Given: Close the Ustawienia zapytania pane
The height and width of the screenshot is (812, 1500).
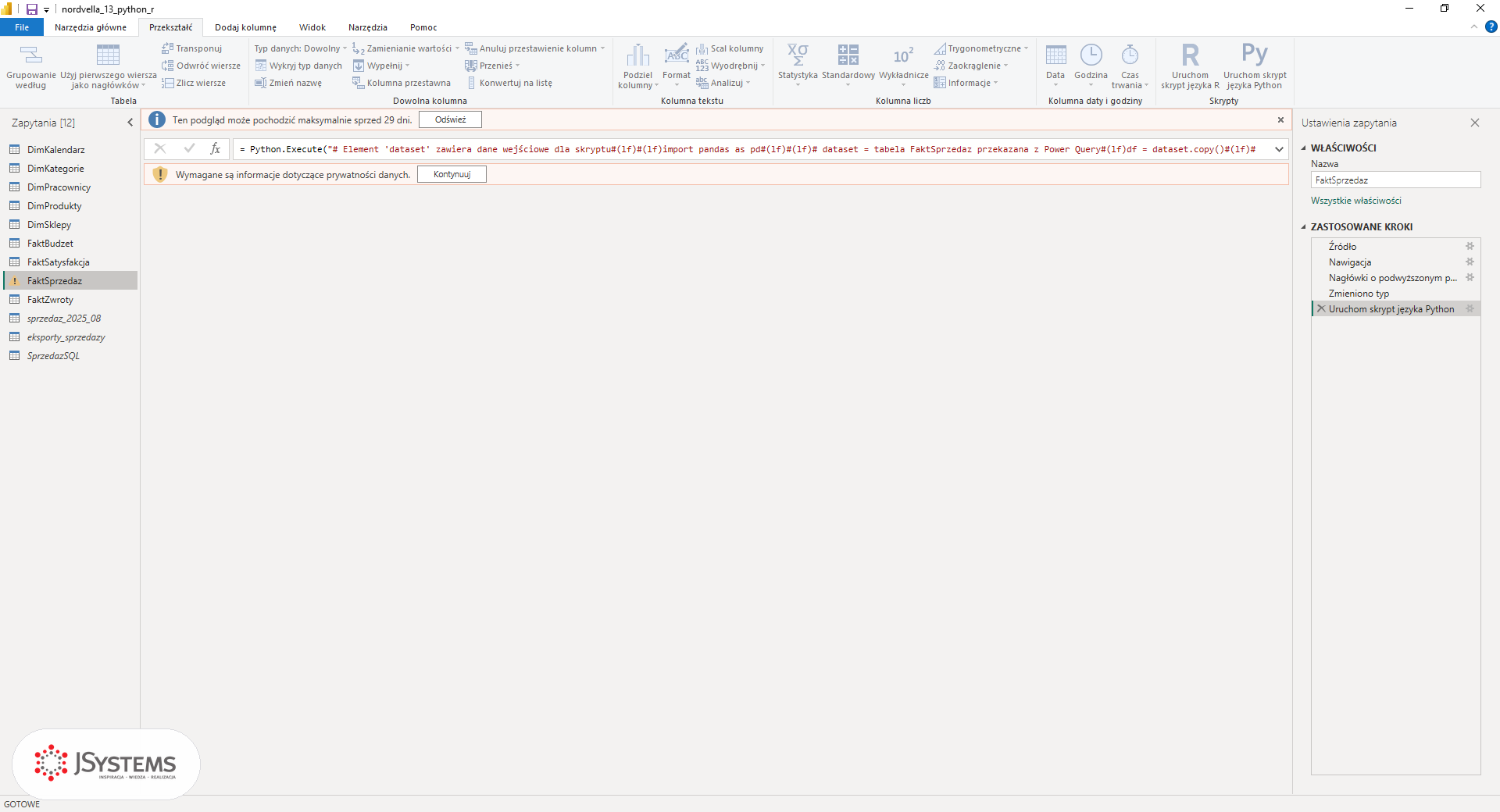Looking at the screenshot, I should pos(1475,123).
